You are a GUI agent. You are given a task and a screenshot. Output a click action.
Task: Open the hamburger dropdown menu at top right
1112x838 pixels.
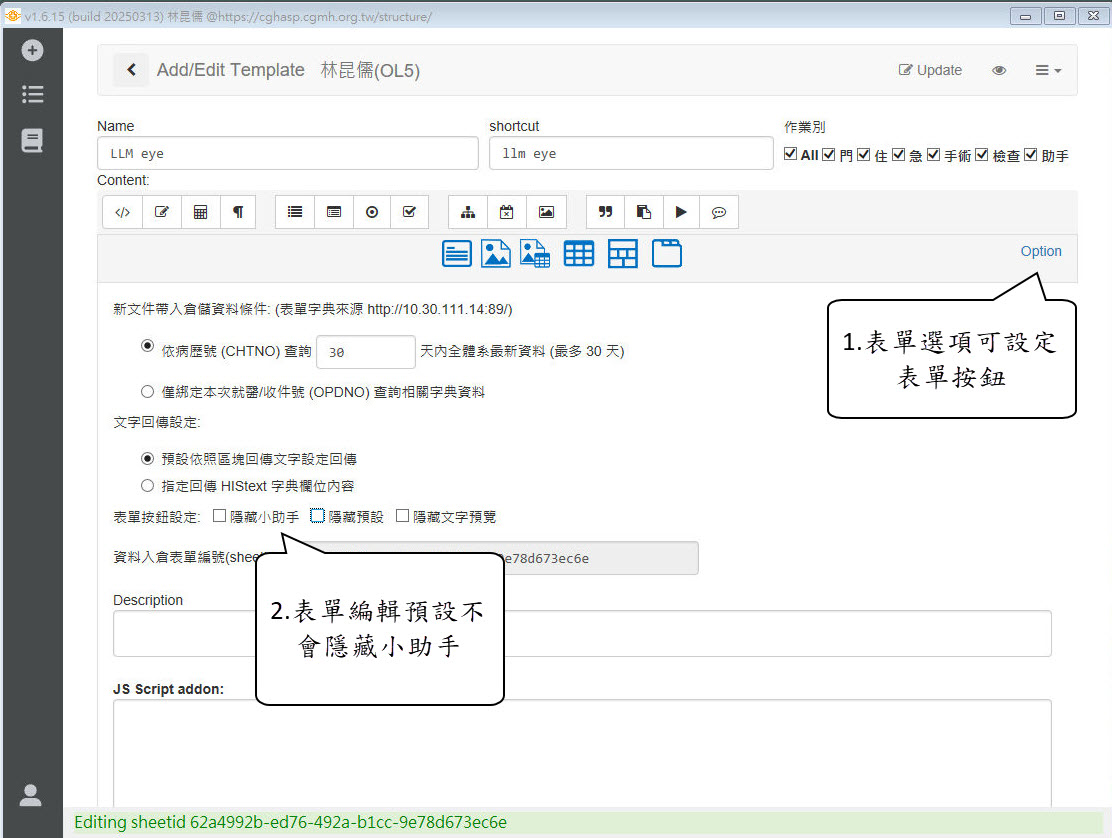(1047, 70)
